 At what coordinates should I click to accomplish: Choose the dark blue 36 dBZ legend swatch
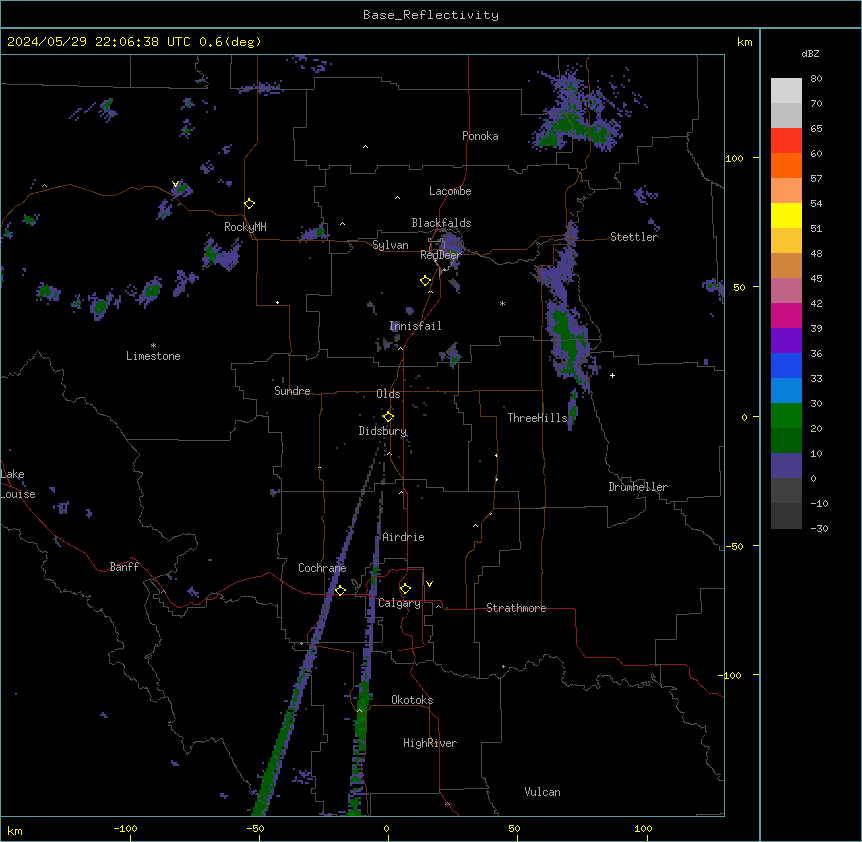click(786, 365)
